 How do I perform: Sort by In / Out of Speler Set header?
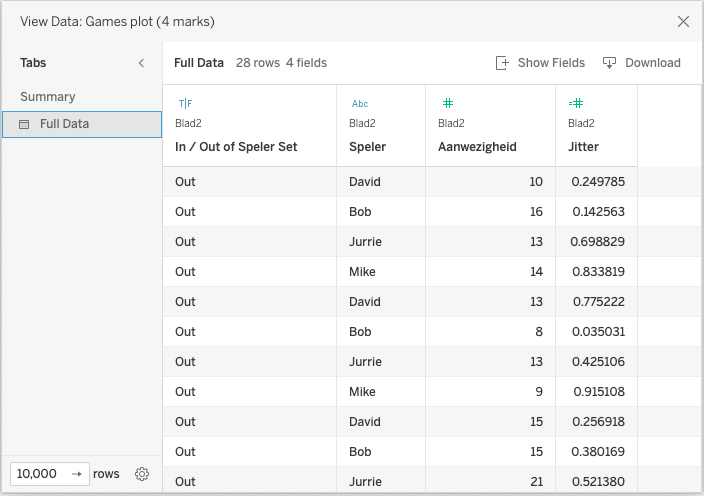(x=236, y=147)
